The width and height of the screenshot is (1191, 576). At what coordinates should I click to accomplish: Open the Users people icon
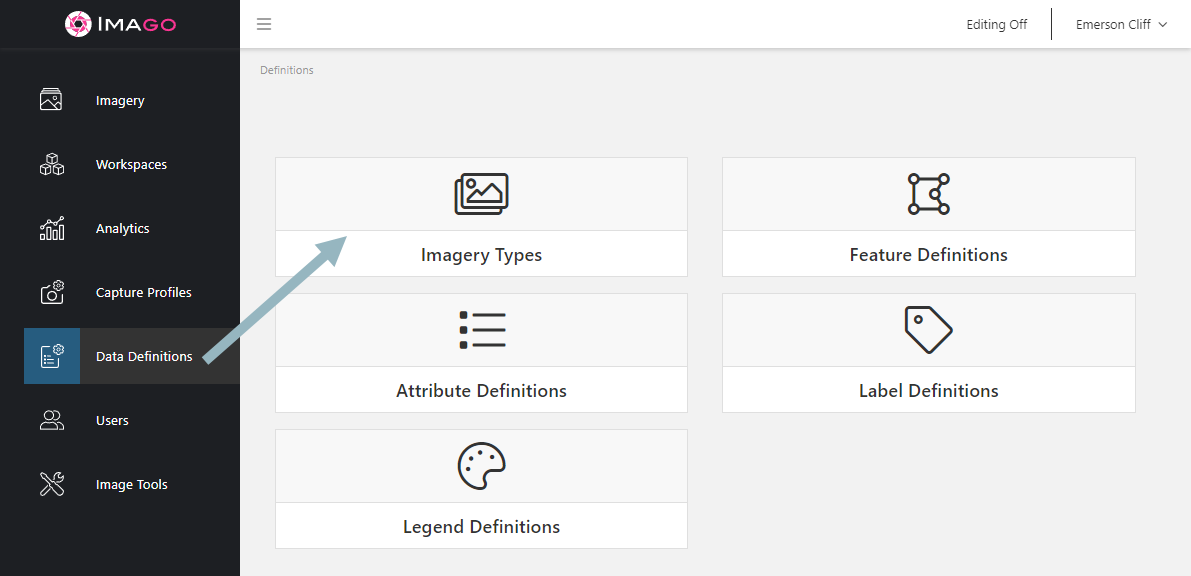(51, 420)
